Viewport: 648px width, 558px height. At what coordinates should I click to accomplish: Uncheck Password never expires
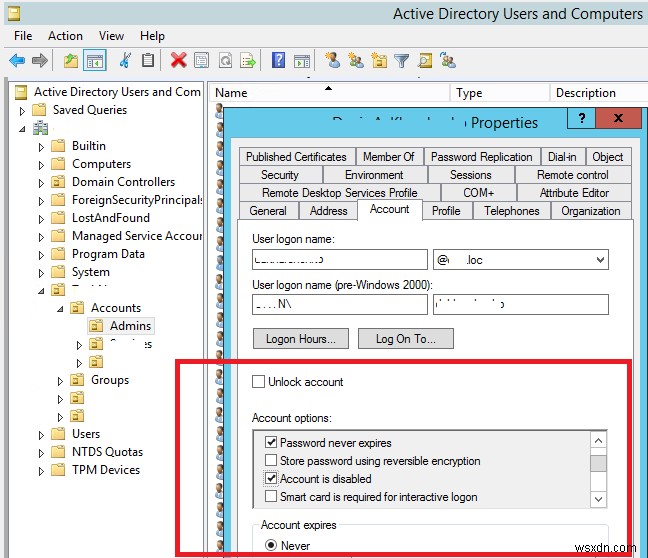pos(271,442)
